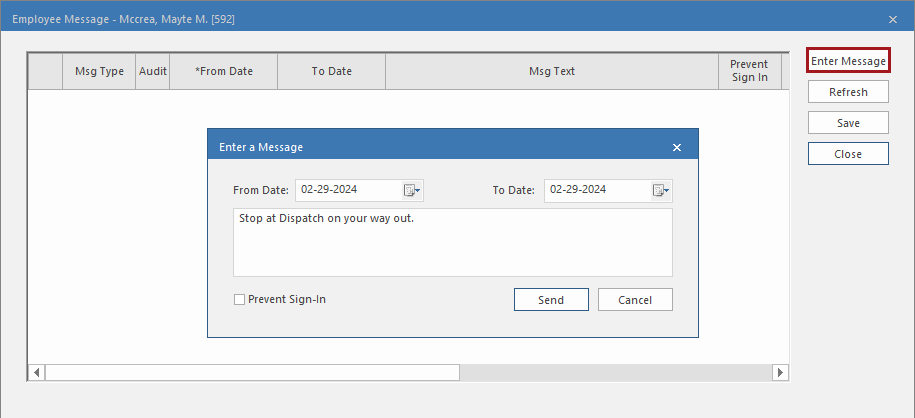Close the Enter a Message dialog with X

[677, 147]
